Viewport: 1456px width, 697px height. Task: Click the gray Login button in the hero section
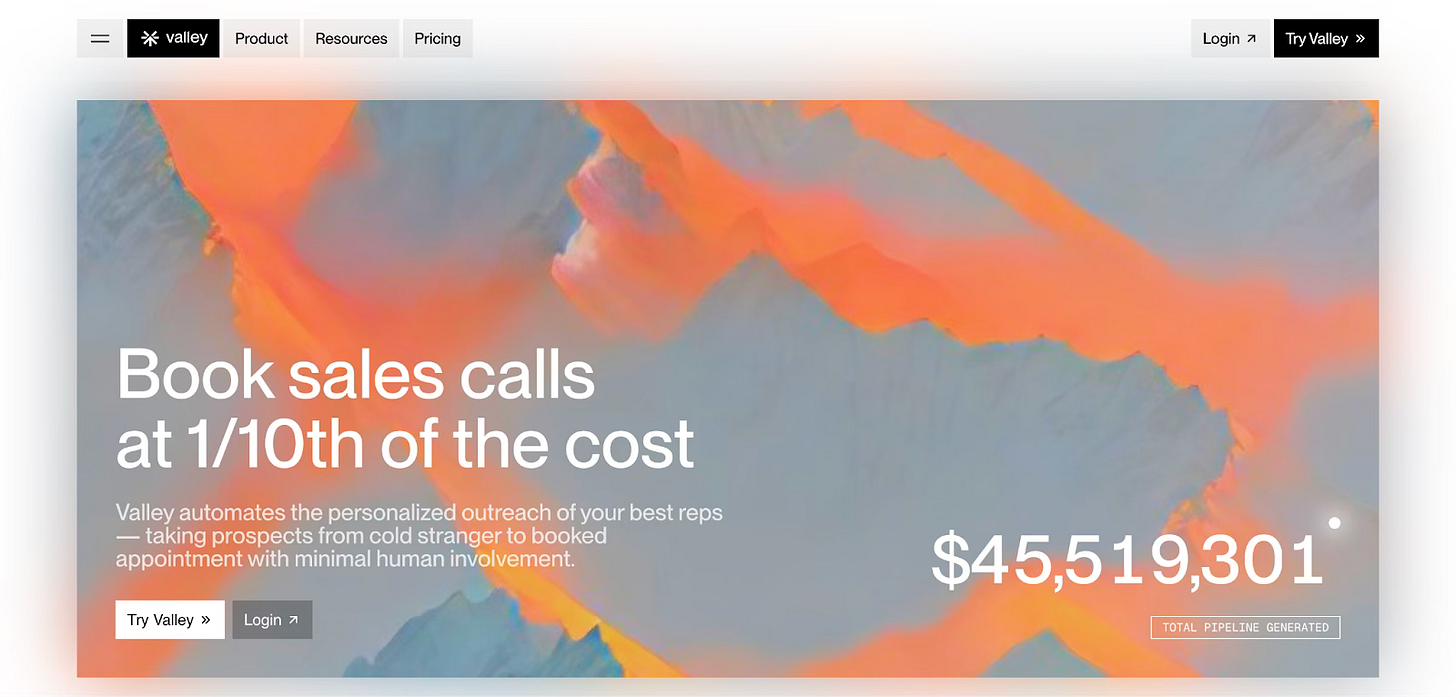(272, 619)
